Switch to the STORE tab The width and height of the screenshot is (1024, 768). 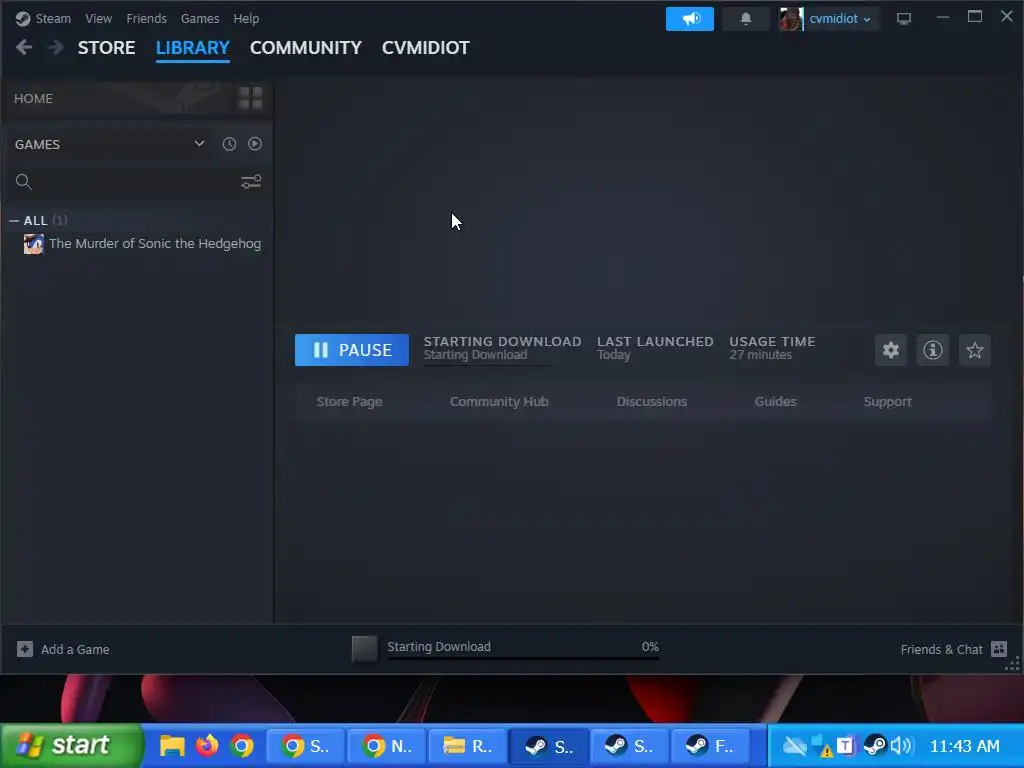click(106, 48)
